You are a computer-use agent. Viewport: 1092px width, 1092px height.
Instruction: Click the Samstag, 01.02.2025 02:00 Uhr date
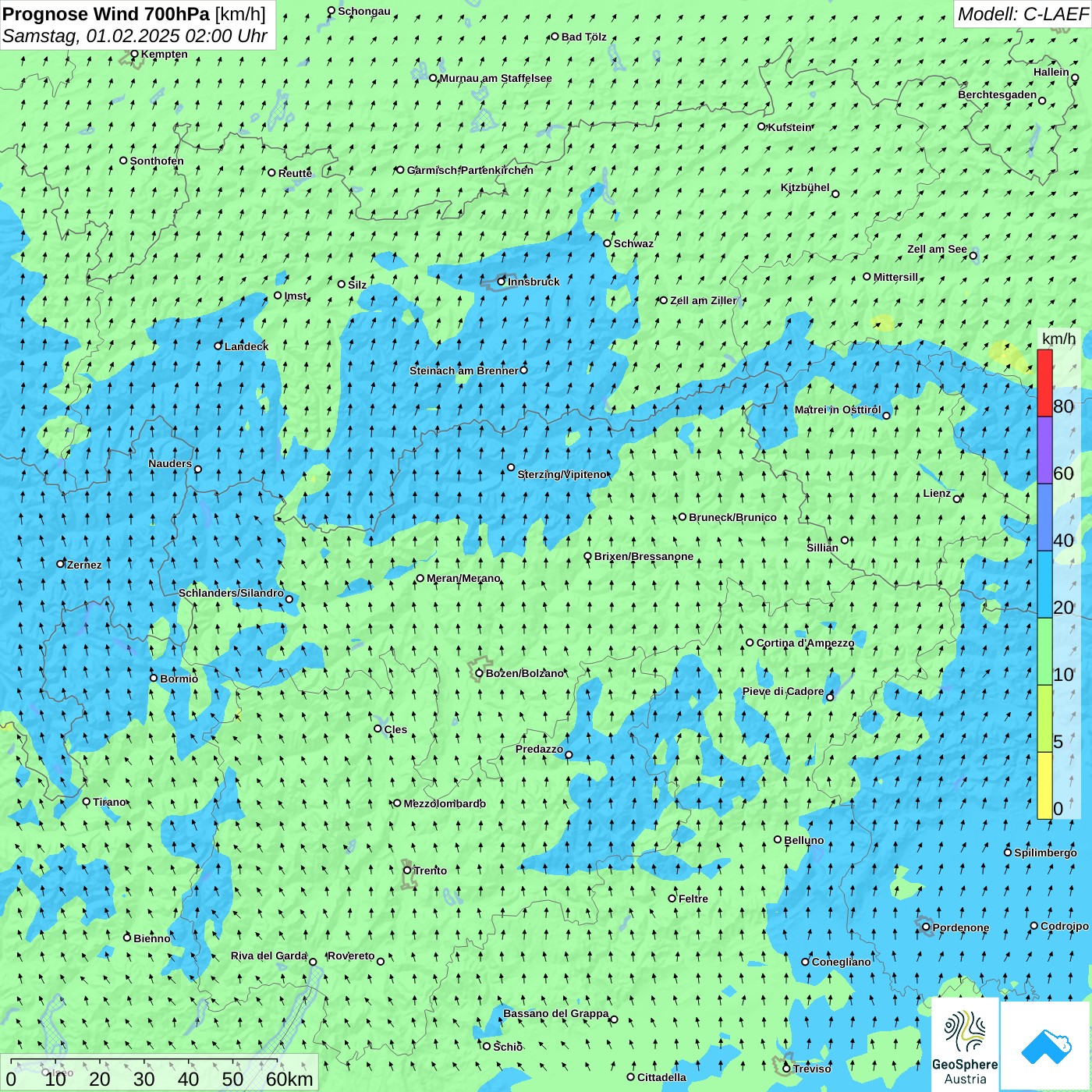point(135,36)
